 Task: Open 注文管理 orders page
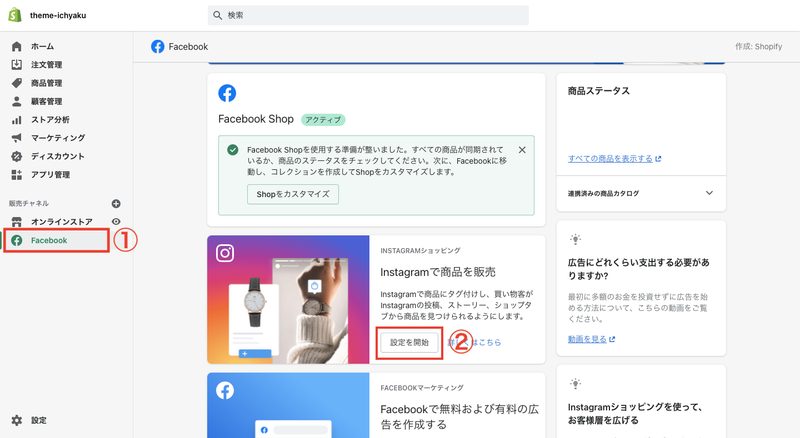46,65
